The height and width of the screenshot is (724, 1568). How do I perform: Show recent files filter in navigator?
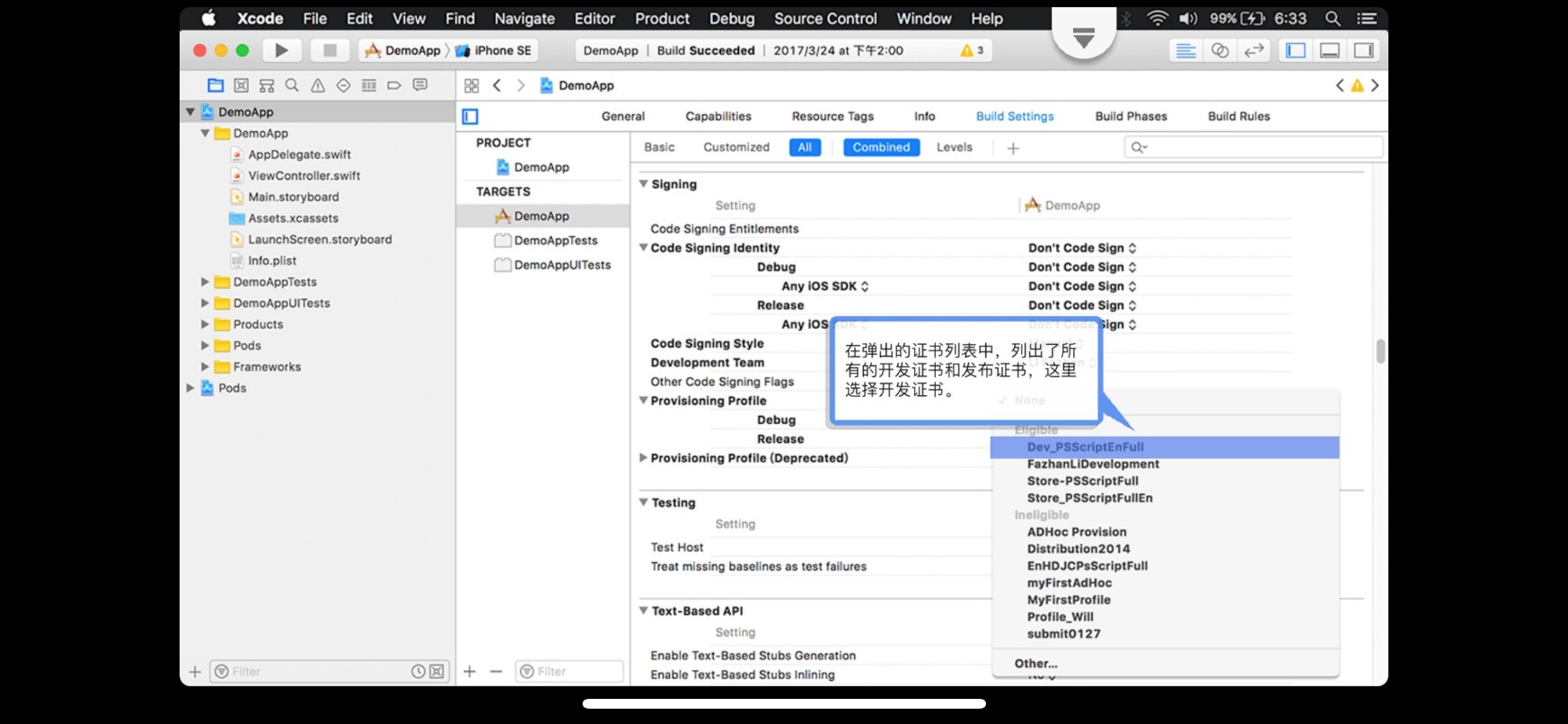pyautogui.click(x=418, y=671)
